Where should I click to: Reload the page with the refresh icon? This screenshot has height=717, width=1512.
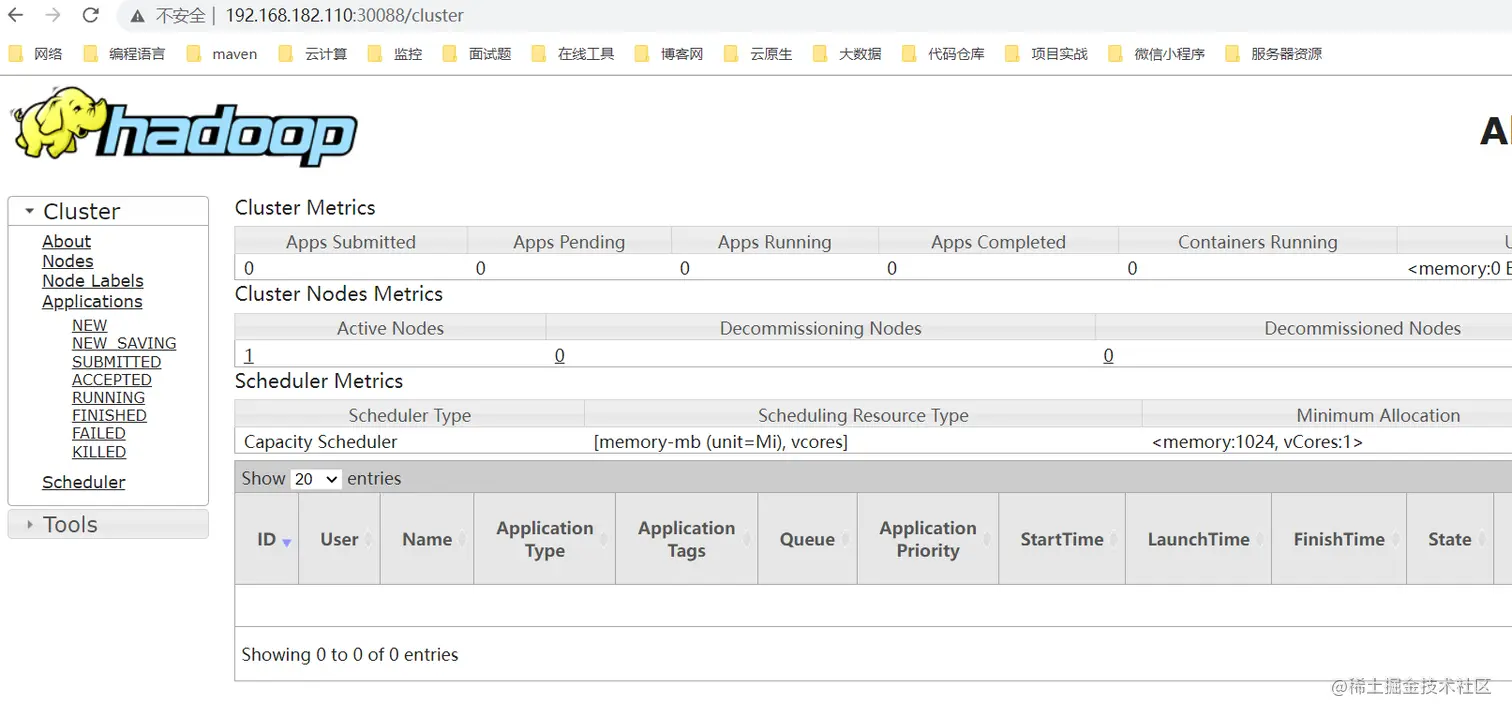tap(91, 15)
